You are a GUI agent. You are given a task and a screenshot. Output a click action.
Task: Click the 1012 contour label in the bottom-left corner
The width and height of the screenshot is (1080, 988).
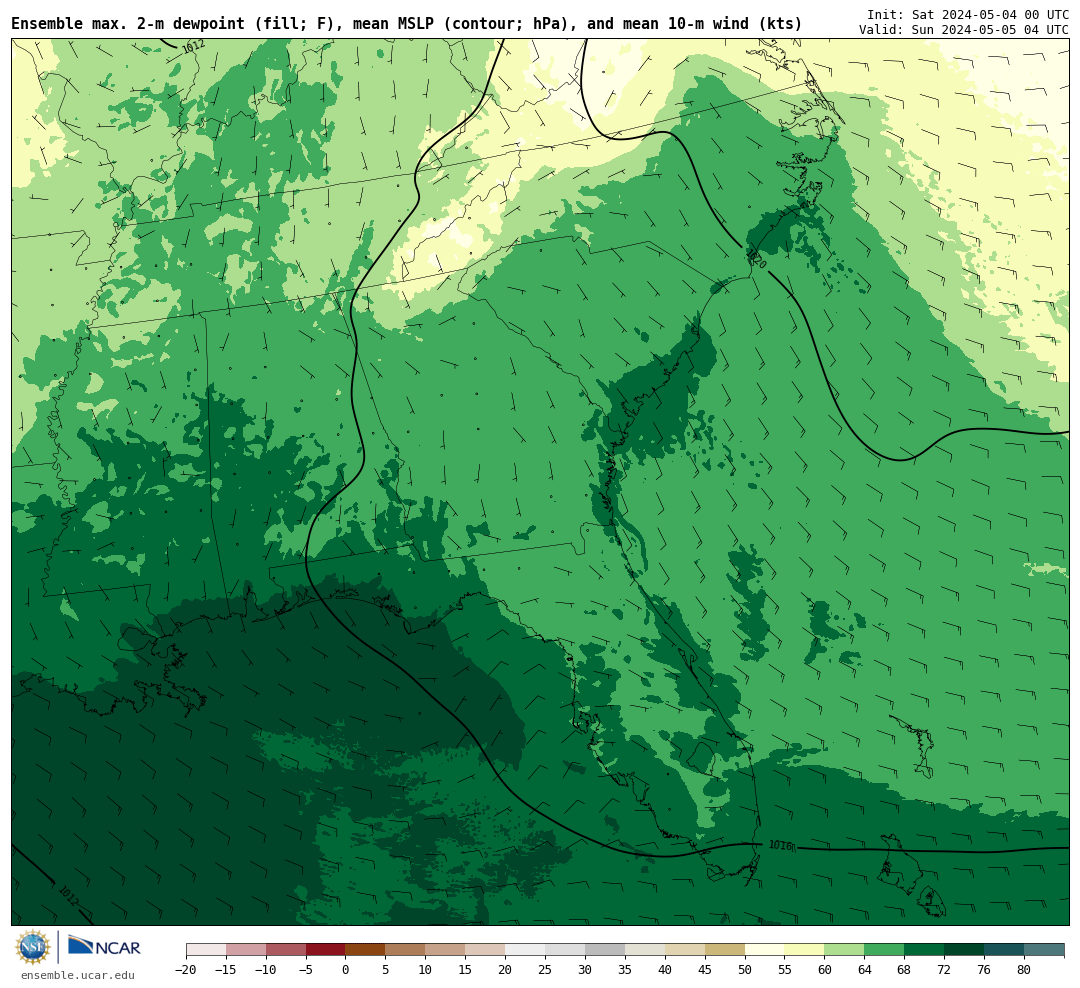tap(68, 896)
